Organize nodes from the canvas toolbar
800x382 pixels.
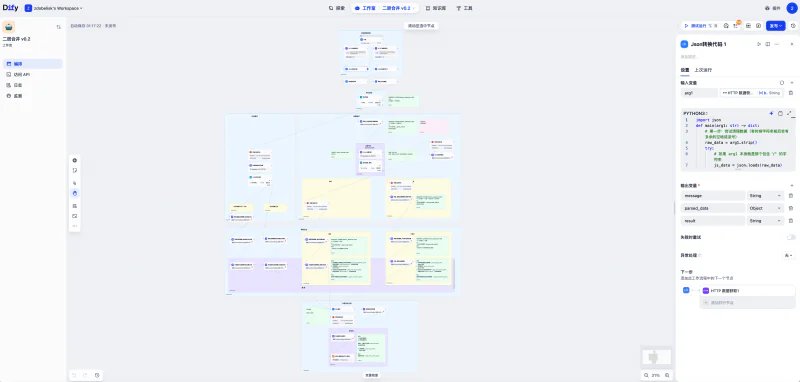[x=74, y=206]
